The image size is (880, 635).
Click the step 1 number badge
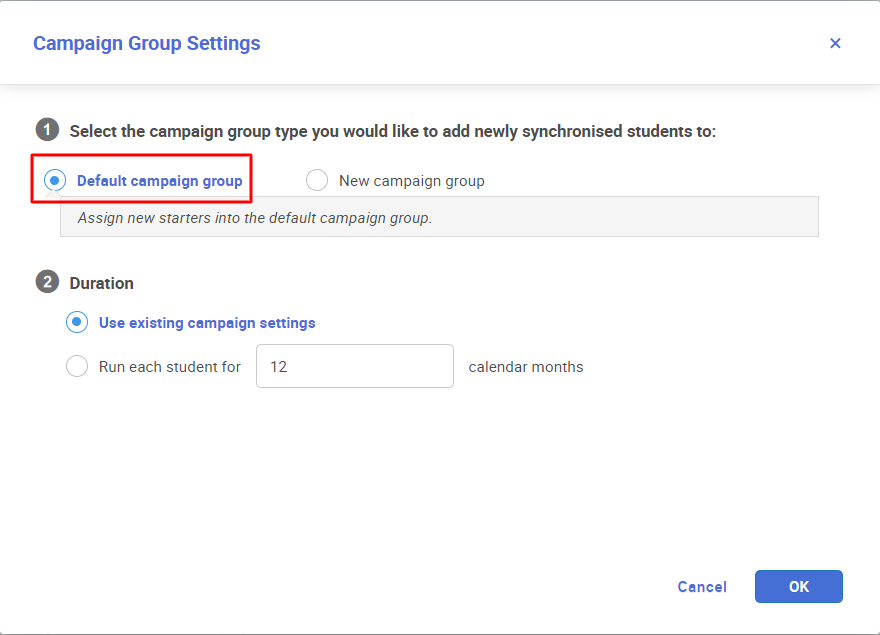[48, 130]
